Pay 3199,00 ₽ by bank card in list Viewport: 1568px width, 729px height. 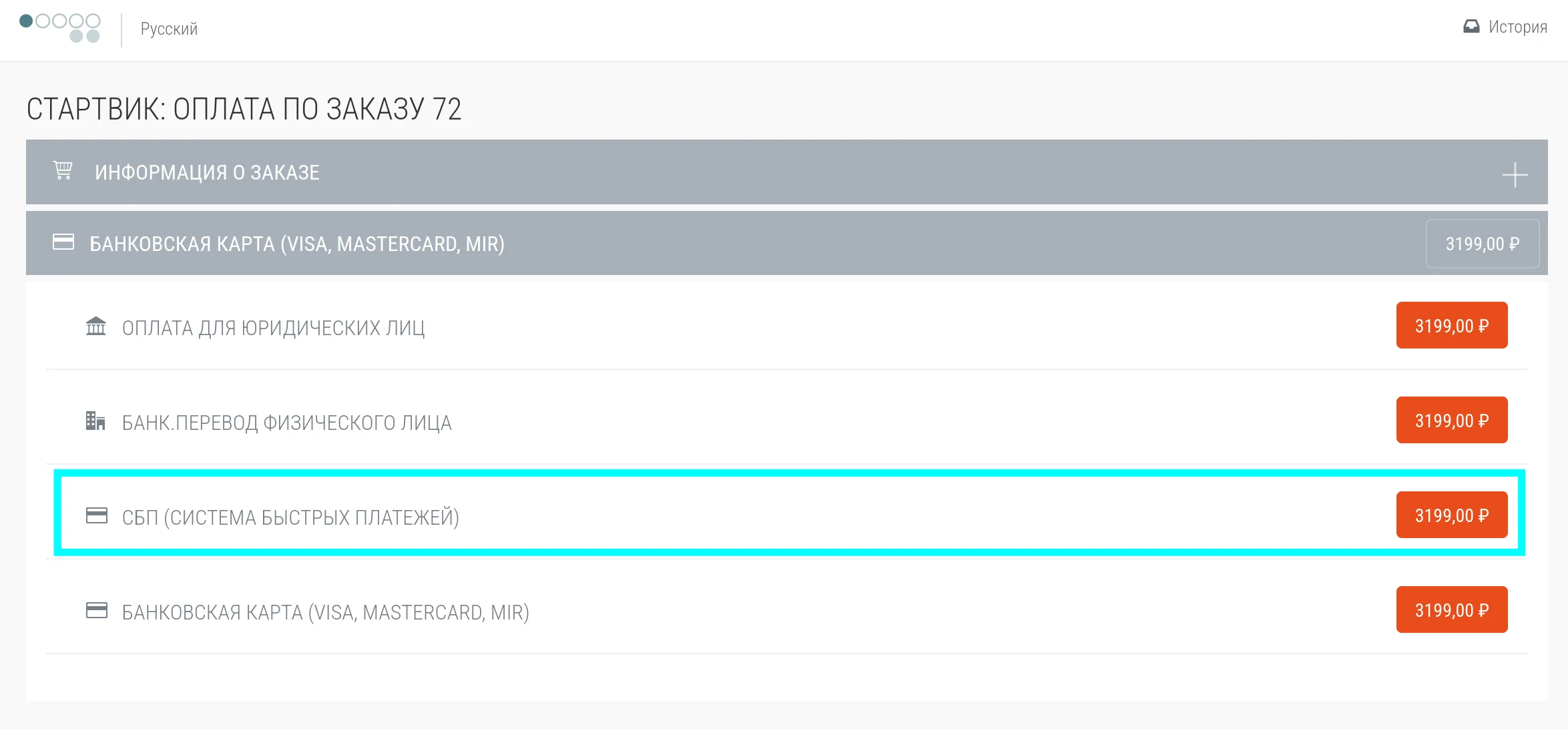coord(1451,610)
